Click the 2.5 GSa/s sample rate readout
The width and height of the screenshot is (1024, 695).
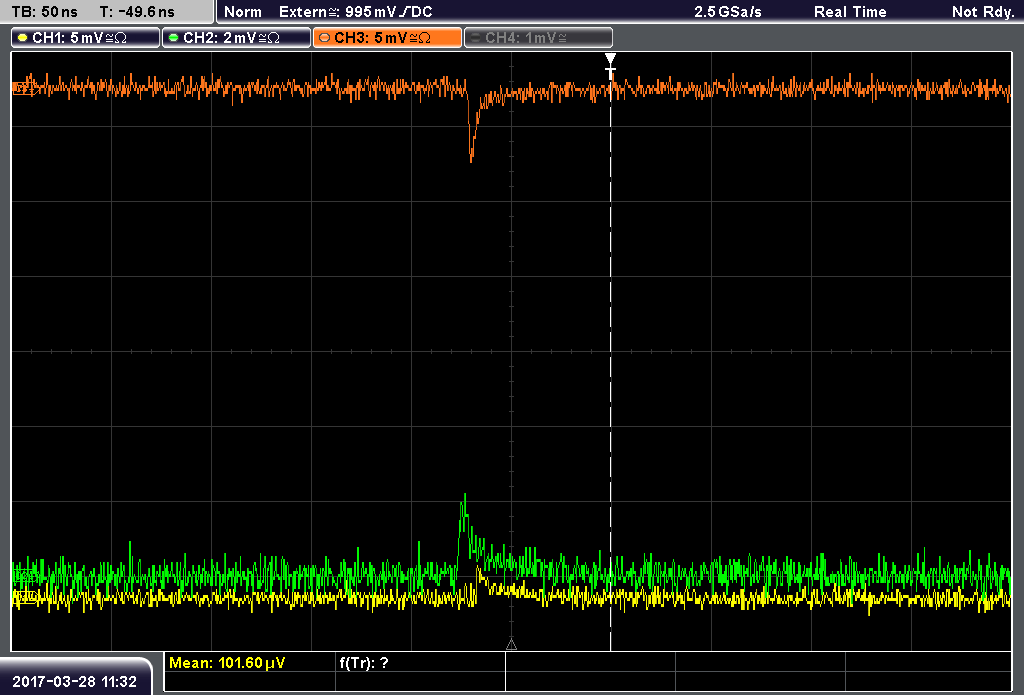tap(728, 12)
